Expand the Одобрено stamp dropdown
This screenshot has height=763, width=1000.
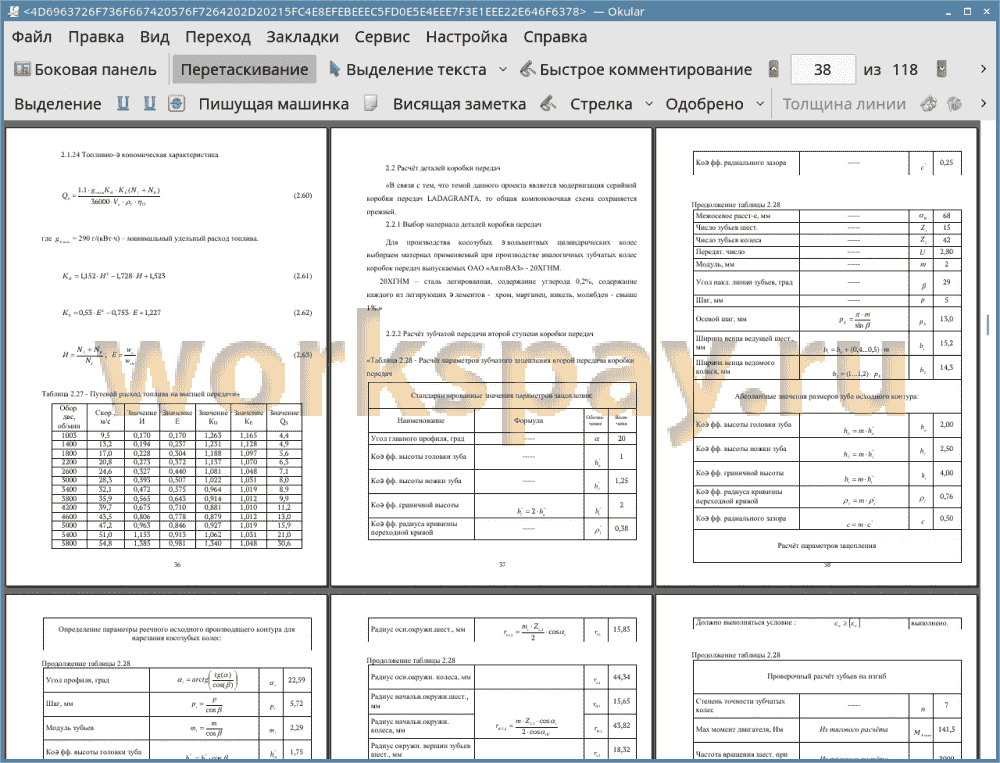point(760,103)
